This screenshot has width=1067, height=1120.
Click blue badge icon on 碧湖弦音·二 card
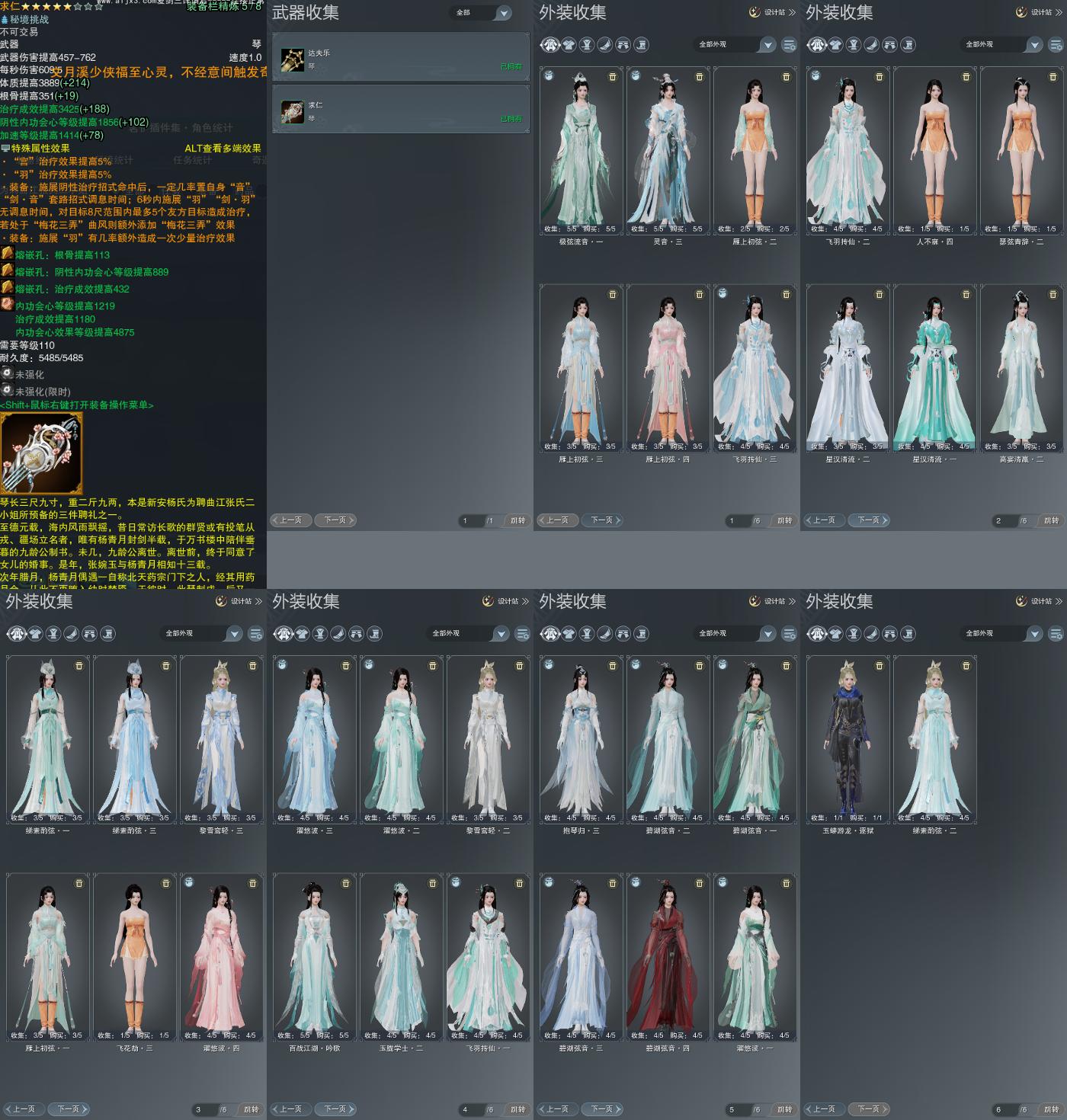click(636, 665)
